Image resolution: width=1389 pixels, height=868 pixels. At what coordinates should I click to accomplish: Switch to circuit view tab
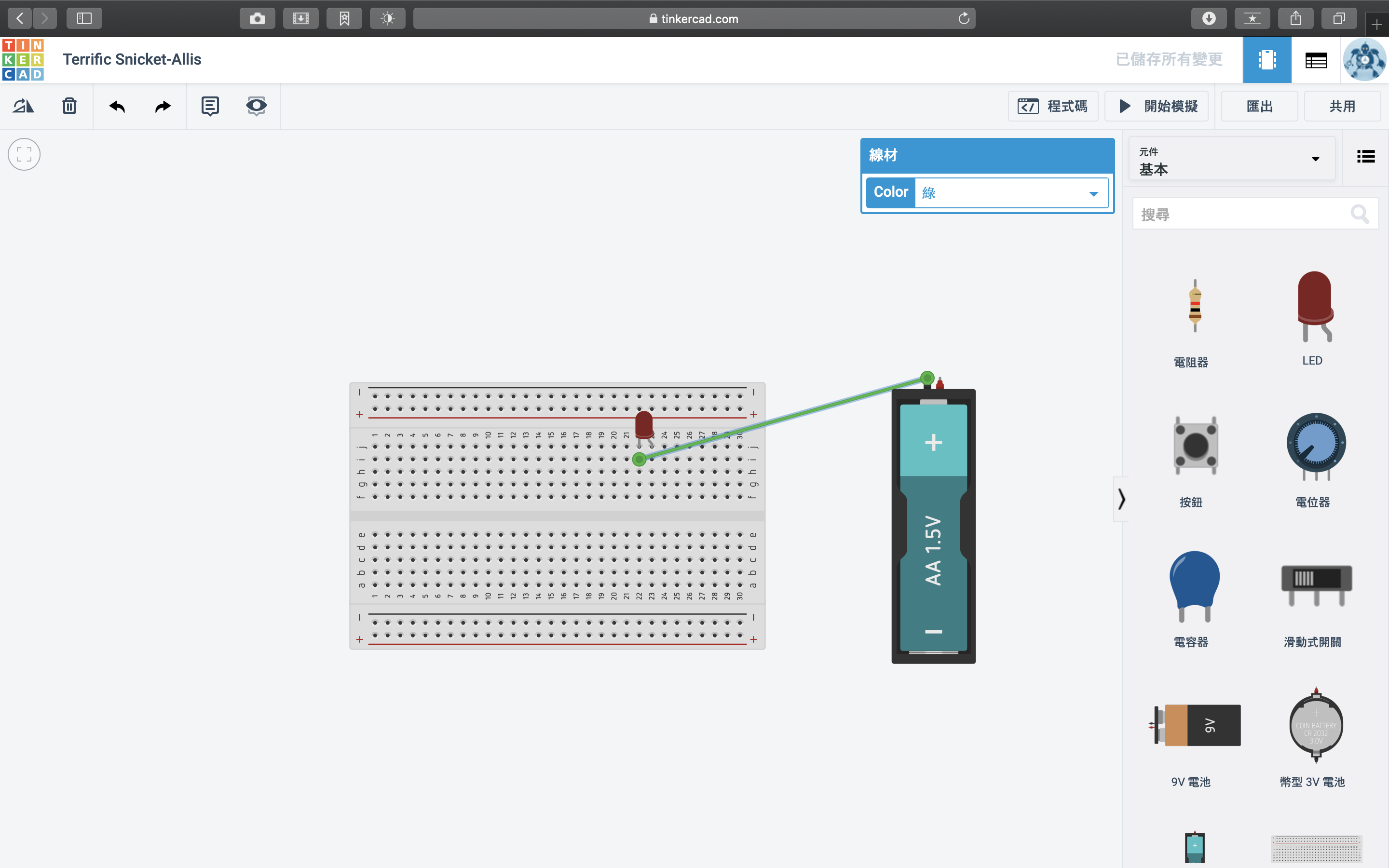[x=1267, y=60]
